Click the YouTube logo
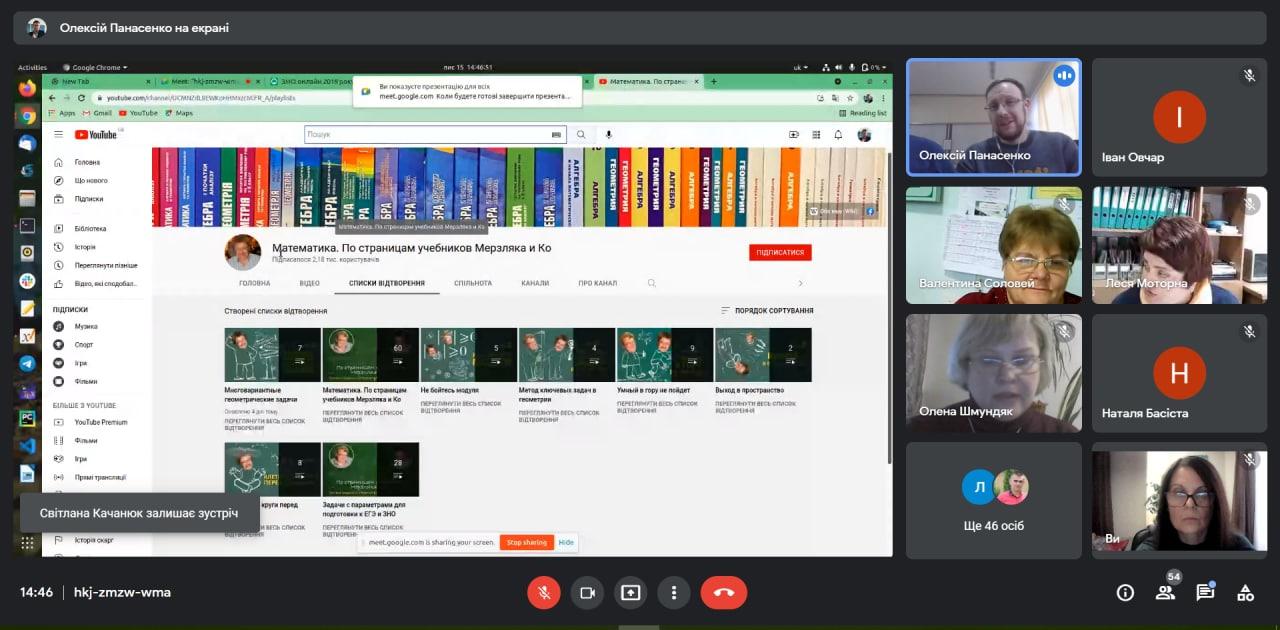Screen dimensions: 1280x630 (x=96, y=134)
